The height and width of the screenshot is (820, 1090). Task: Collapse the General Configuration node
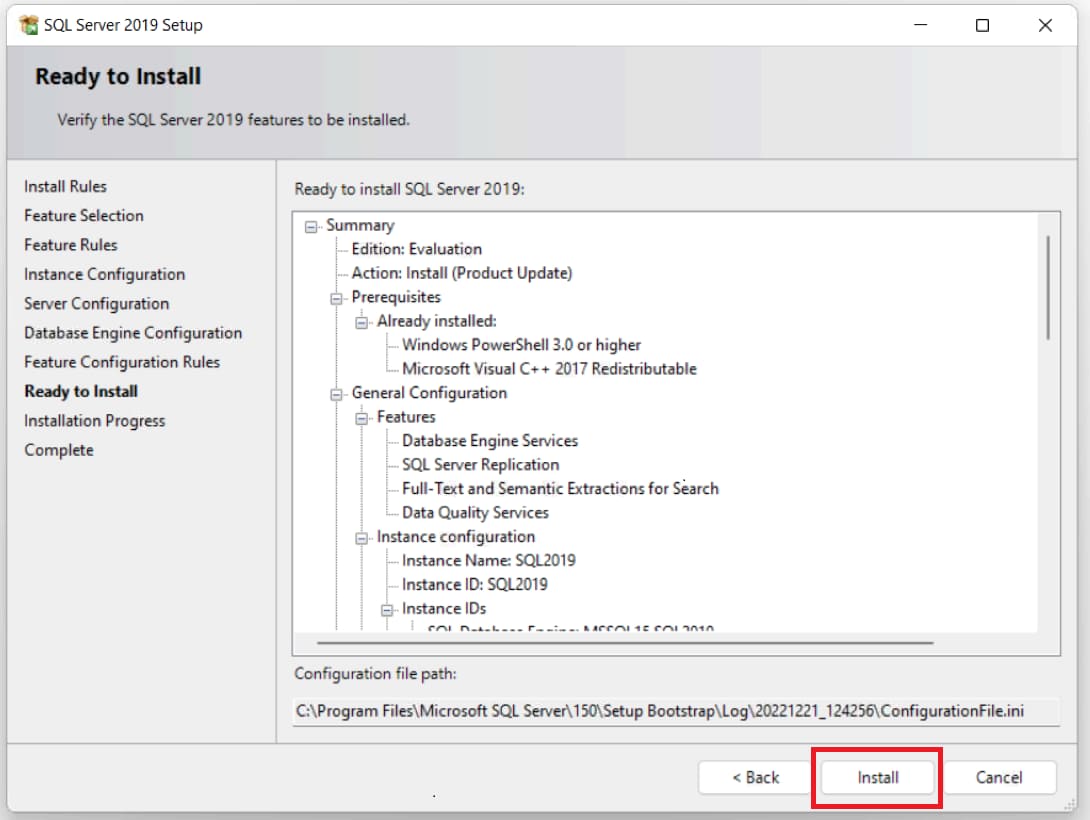click(336, 394)
